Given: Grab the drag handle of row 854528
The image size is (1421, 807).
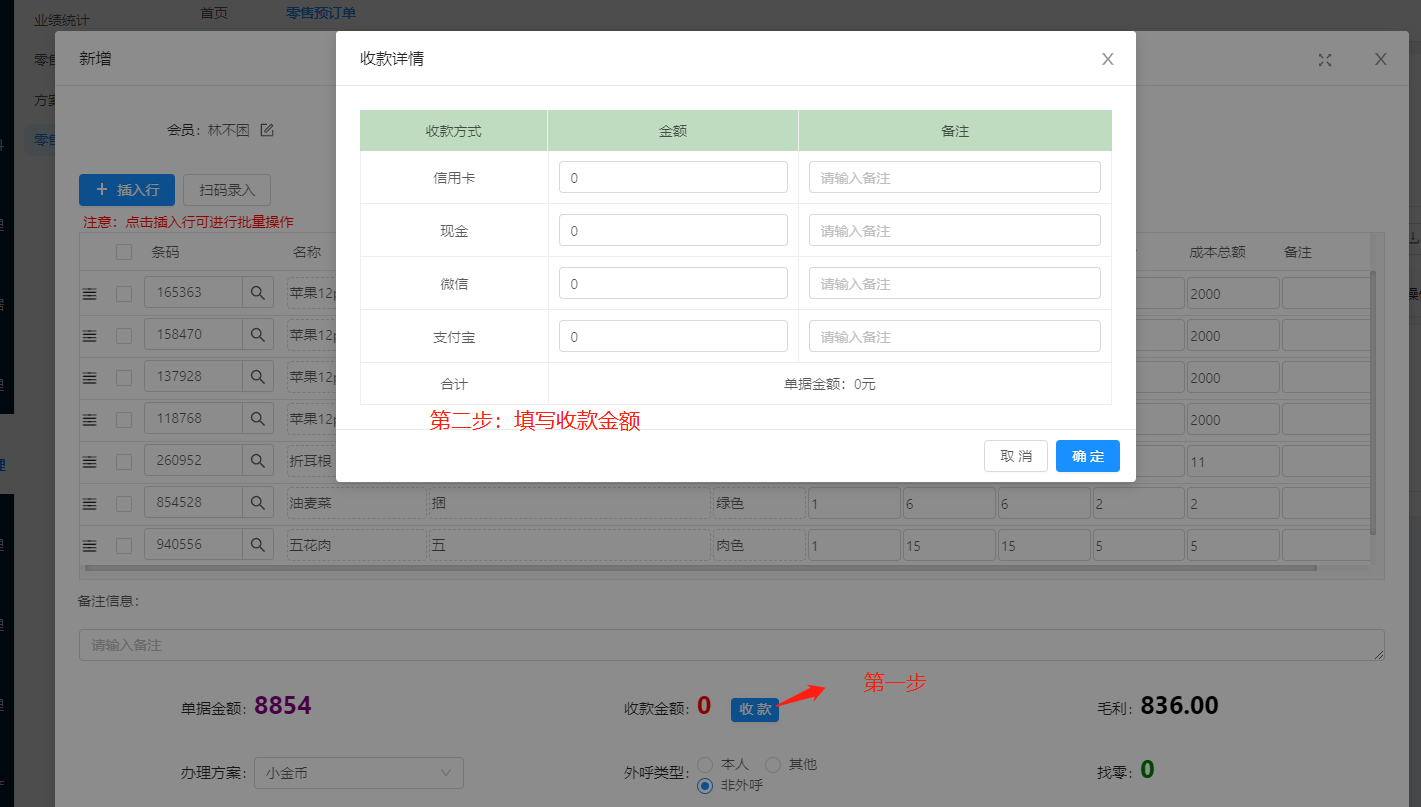Looking at the screenshot, I should (x=89, y=504).
